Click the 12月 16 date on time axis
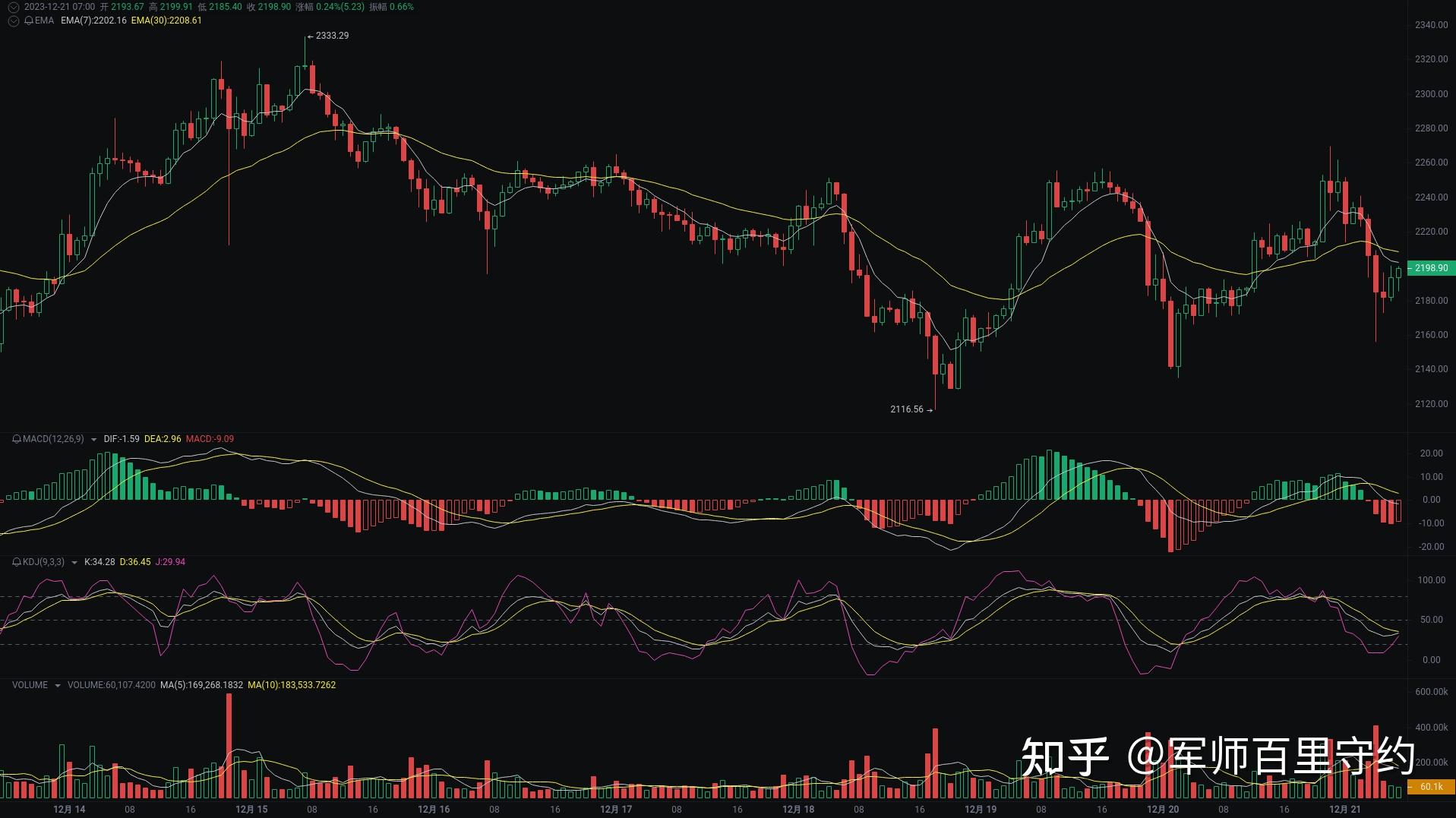Image resolution: width=1456 pixels, height=818 pixels. 434,810
